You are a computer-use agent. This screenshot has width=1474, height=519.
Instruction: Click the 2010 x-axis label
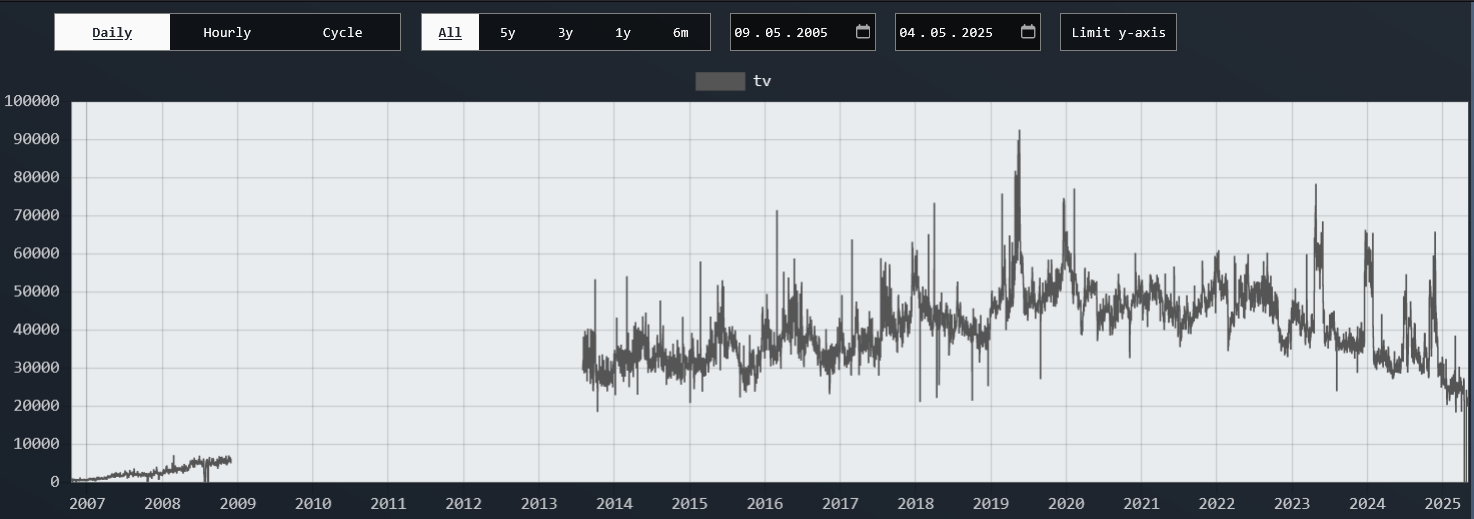(313, 503)
